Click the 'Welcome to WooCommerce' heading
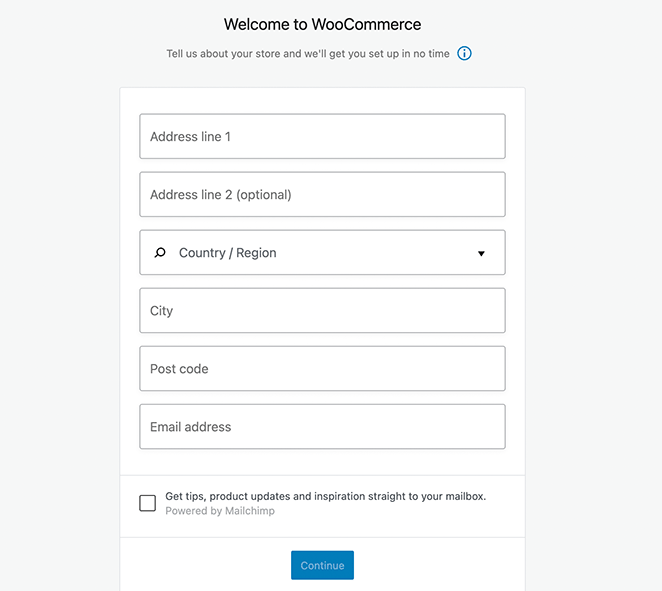The width and height of the screenshot is (662, 591). pos(322,24)
